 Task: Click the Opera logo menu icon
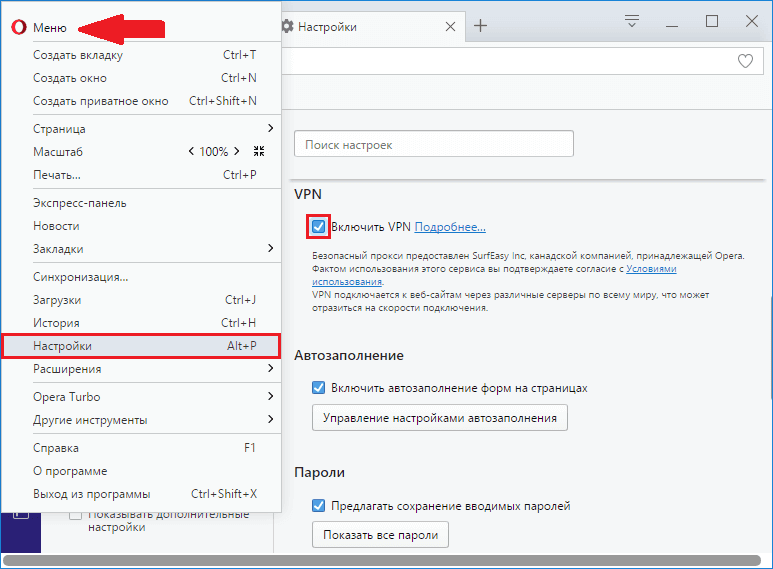click(x=19, y=27)
